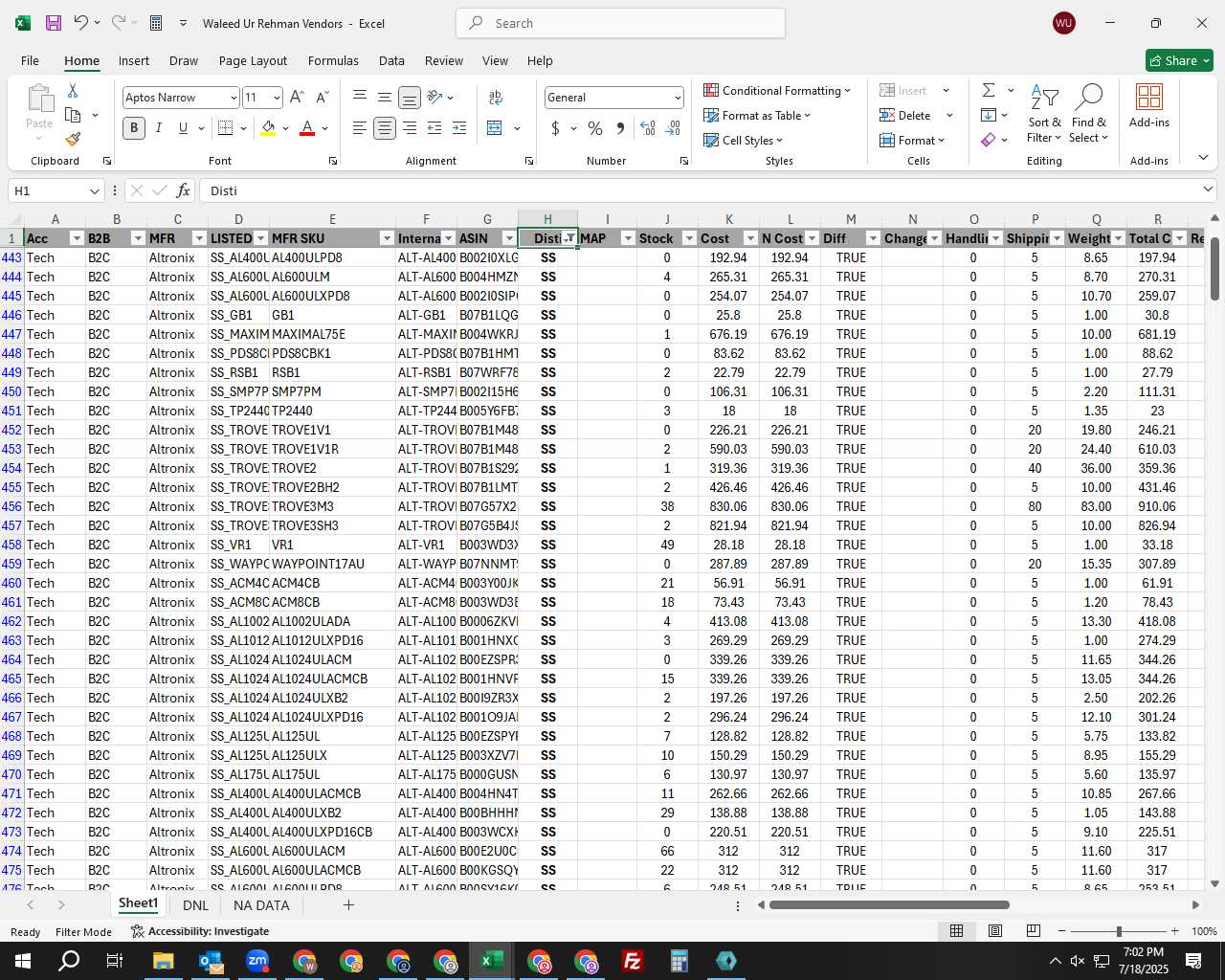The height and width of the screenshot is (980, 1225).
Task: Click the Top Align icon
Action: [x=360, y=97]
